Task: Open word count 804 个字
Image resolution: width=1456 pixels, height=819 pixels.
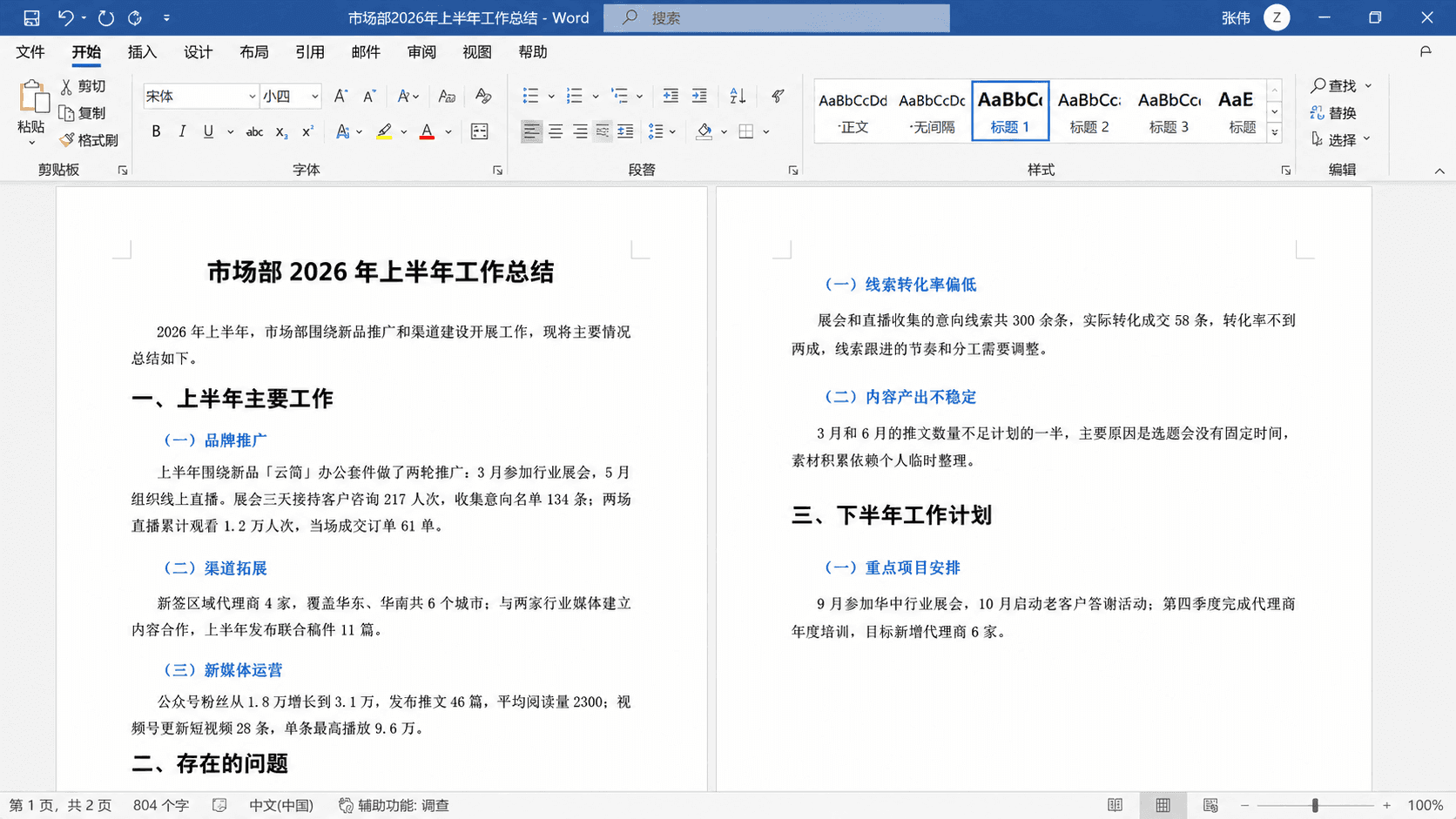Action: pyautogui.click(x=161, y=805)
